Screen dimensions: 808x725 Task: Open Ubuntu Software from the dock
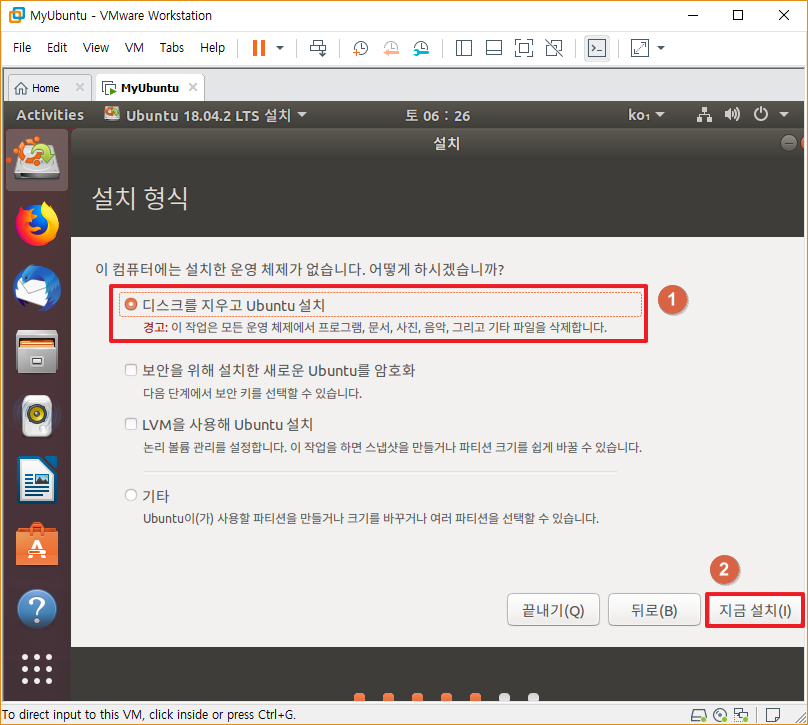click(x=37, y=545)
